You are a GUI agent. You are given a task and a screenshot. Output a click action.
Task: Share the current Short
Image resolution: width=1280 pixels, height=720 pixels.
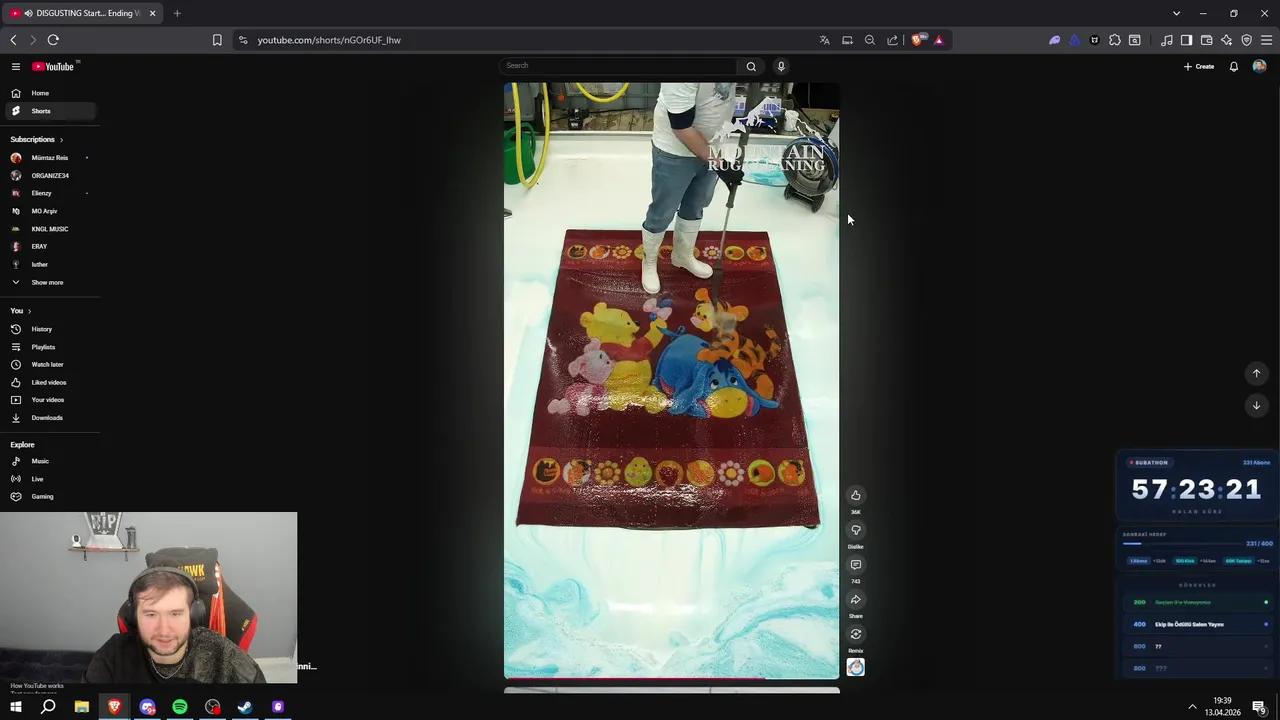856,600
